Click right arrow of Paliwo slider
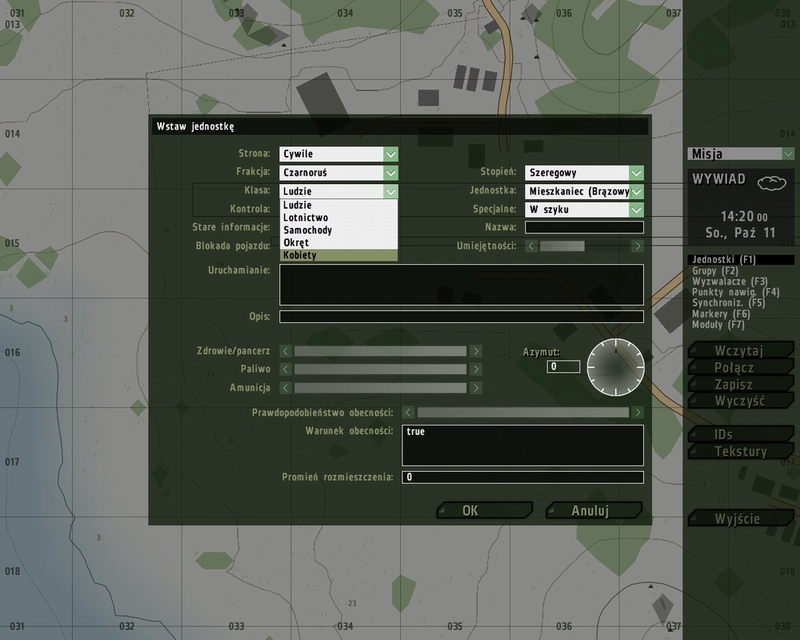 (475, 370)
